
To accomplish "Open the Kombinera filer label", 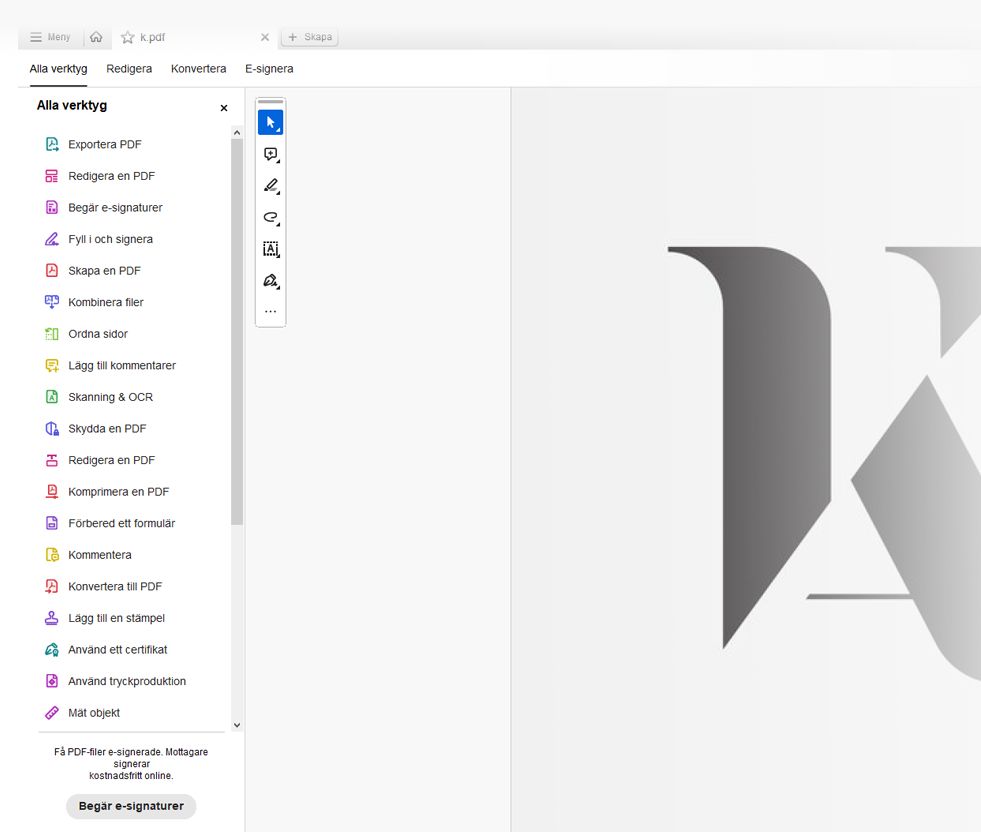I will 106,302.
